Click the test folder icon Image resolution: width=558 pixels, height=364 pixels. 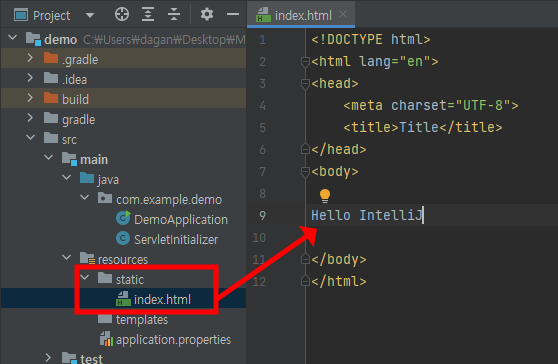[x=69, y=358]
